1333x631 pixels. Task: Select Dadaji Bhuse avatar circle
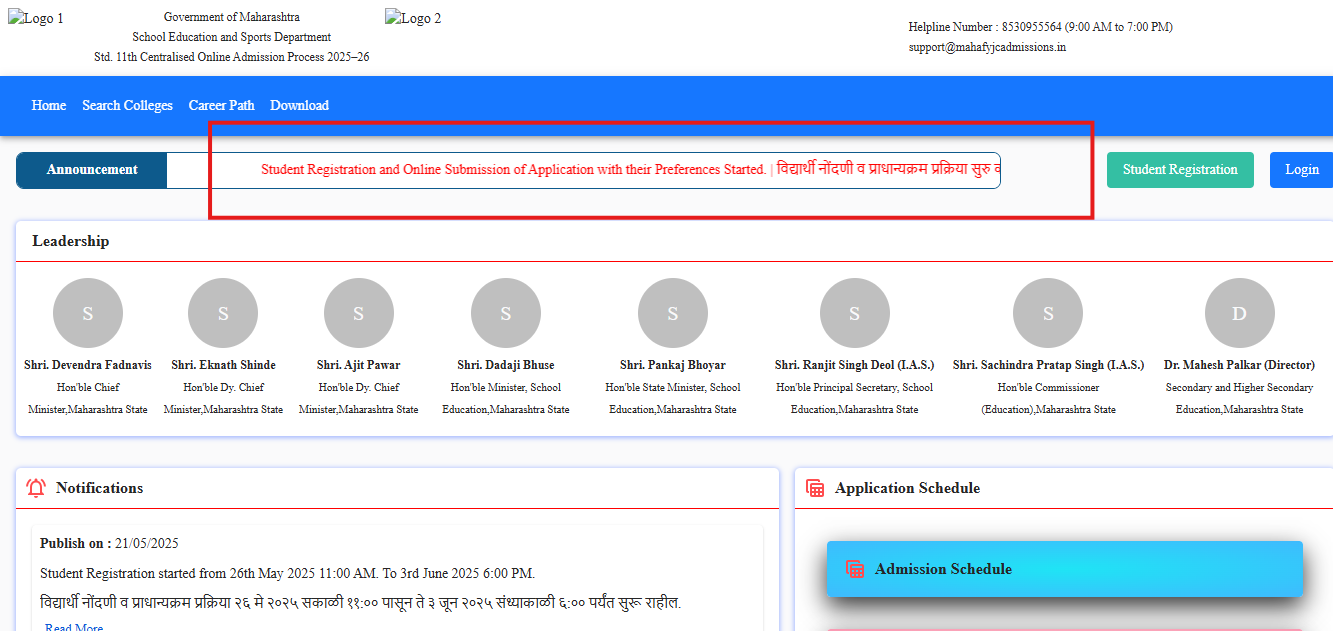[506, 313]
